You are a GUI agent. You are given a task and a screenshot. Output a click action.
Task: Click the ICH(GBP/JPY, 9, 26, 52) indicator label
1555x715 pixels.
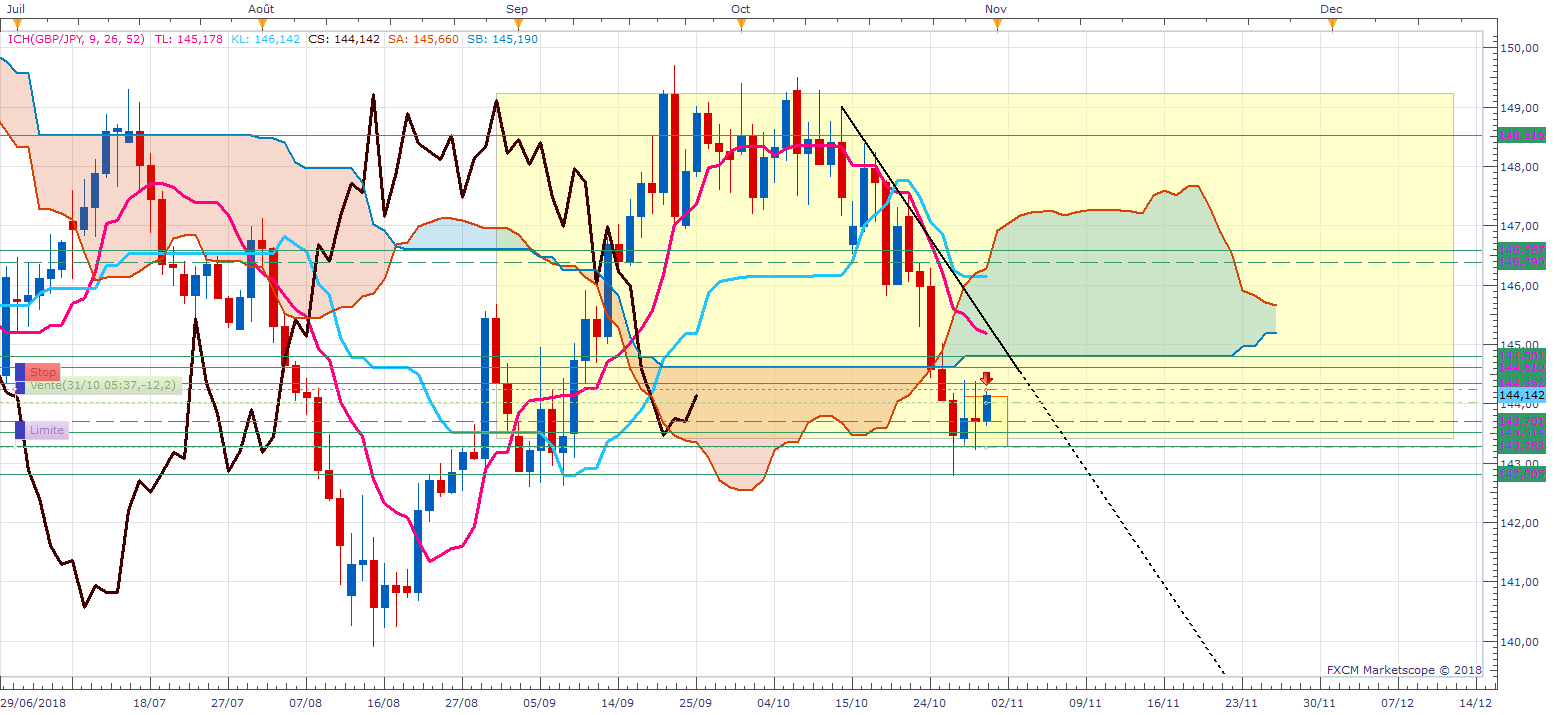(x=76, y=39)
